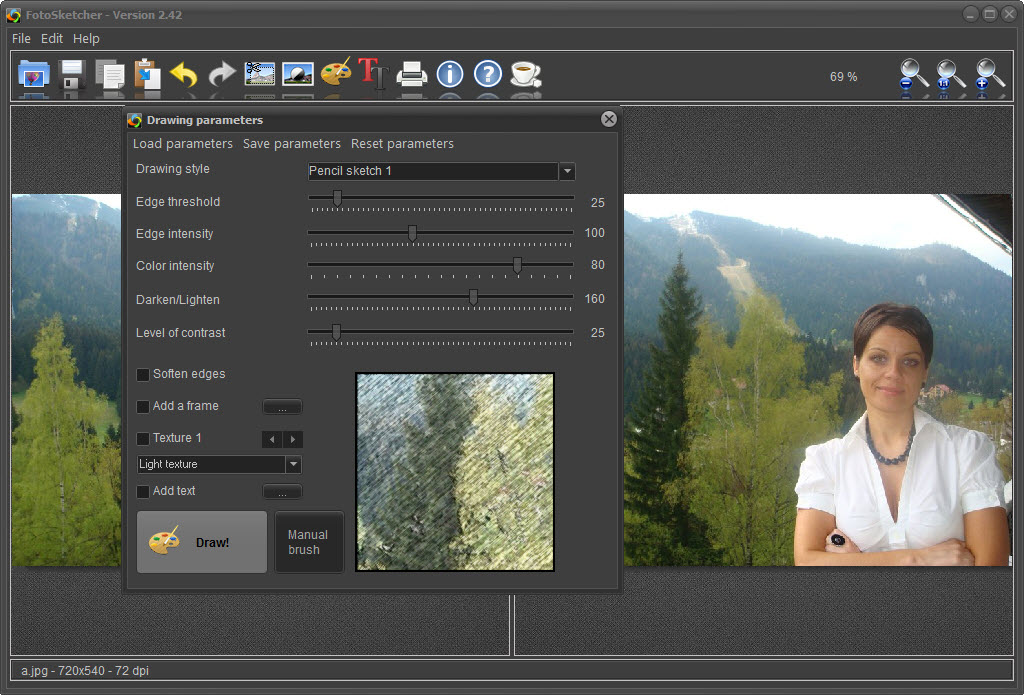Check the Add text option
Viewport: 1024px width, 695px height.
pos(143,491)
